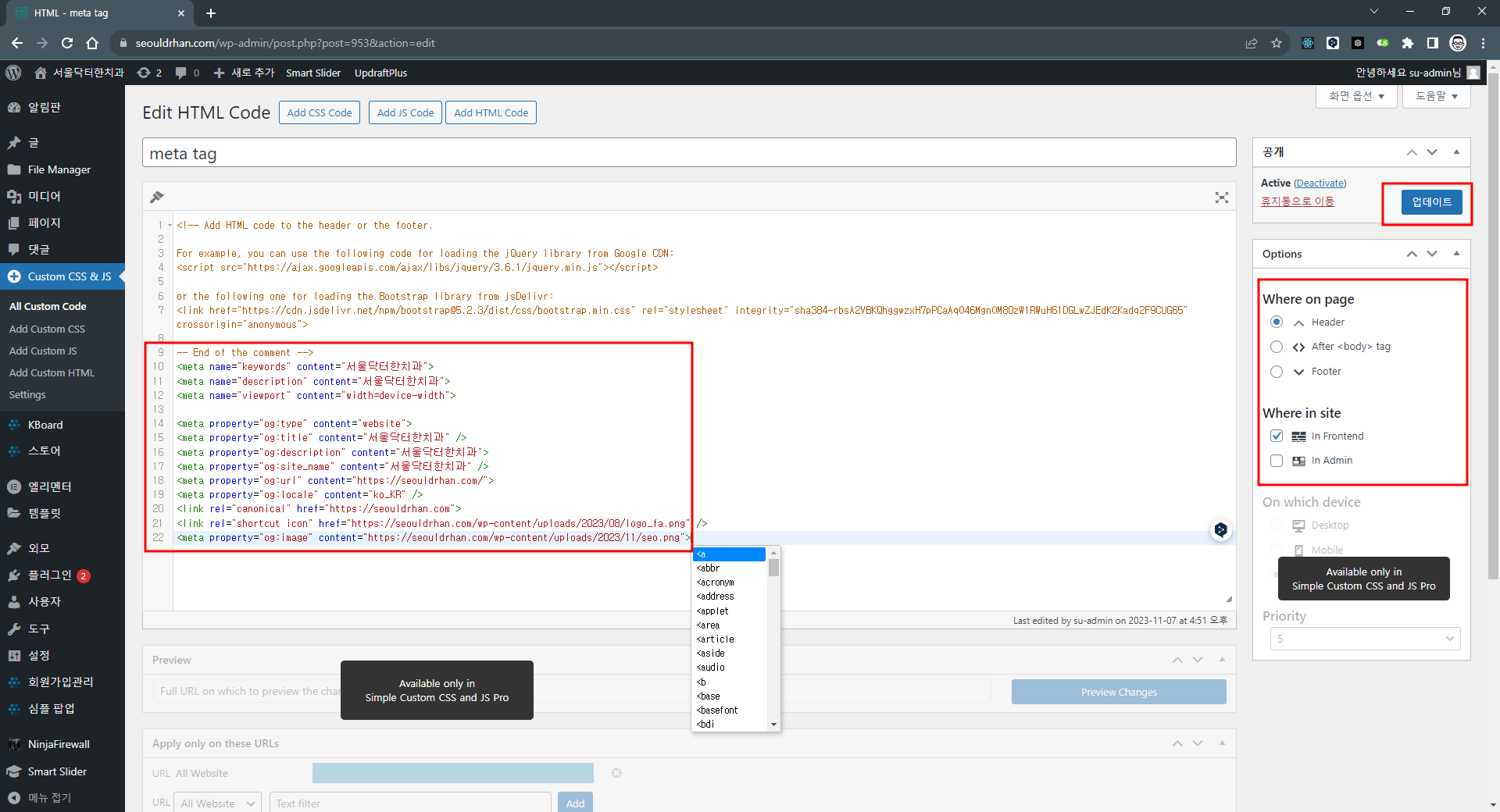Expand the 화면 옵션 screen options dropdown
This screenshot has height=812, width=1500.
coord(1356,96)
